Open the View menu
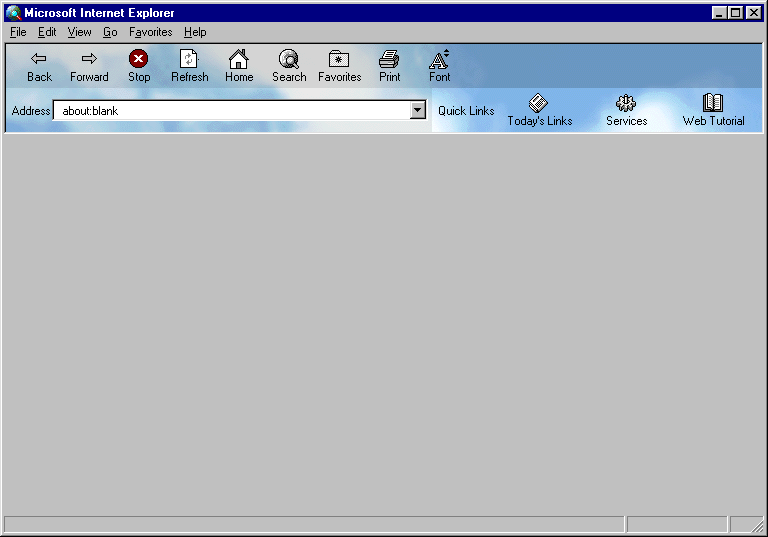The image size is (768, 537). tap(79, 32)
